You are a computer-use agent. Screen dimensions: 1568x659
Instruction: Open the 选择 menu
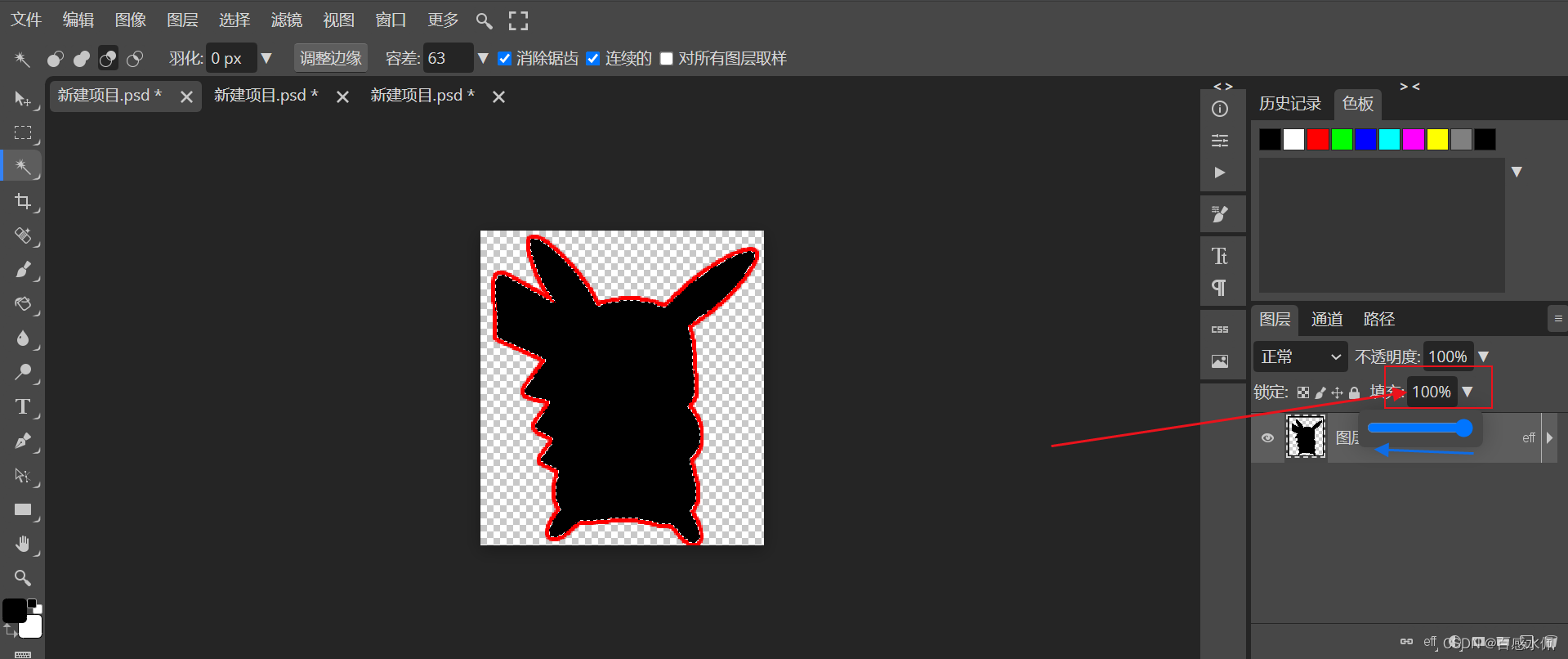235,20
